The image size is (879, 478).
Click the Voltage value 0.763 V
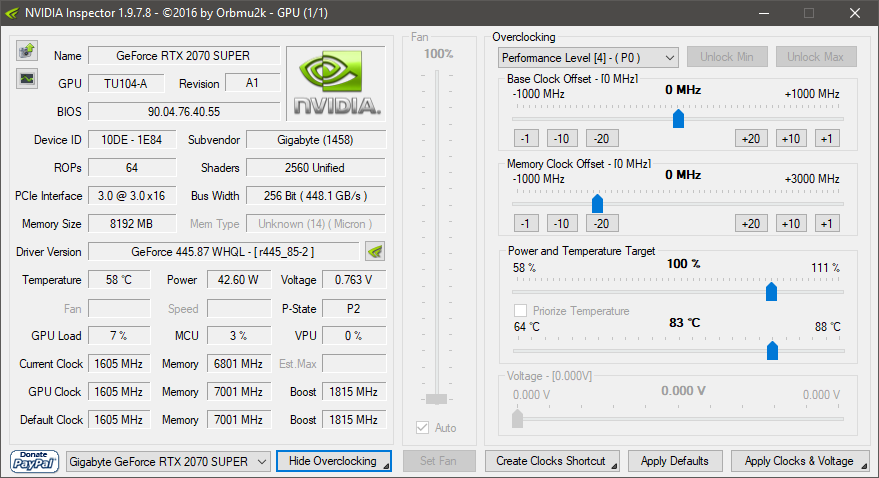pyautogui.click(x=354, y=280)
